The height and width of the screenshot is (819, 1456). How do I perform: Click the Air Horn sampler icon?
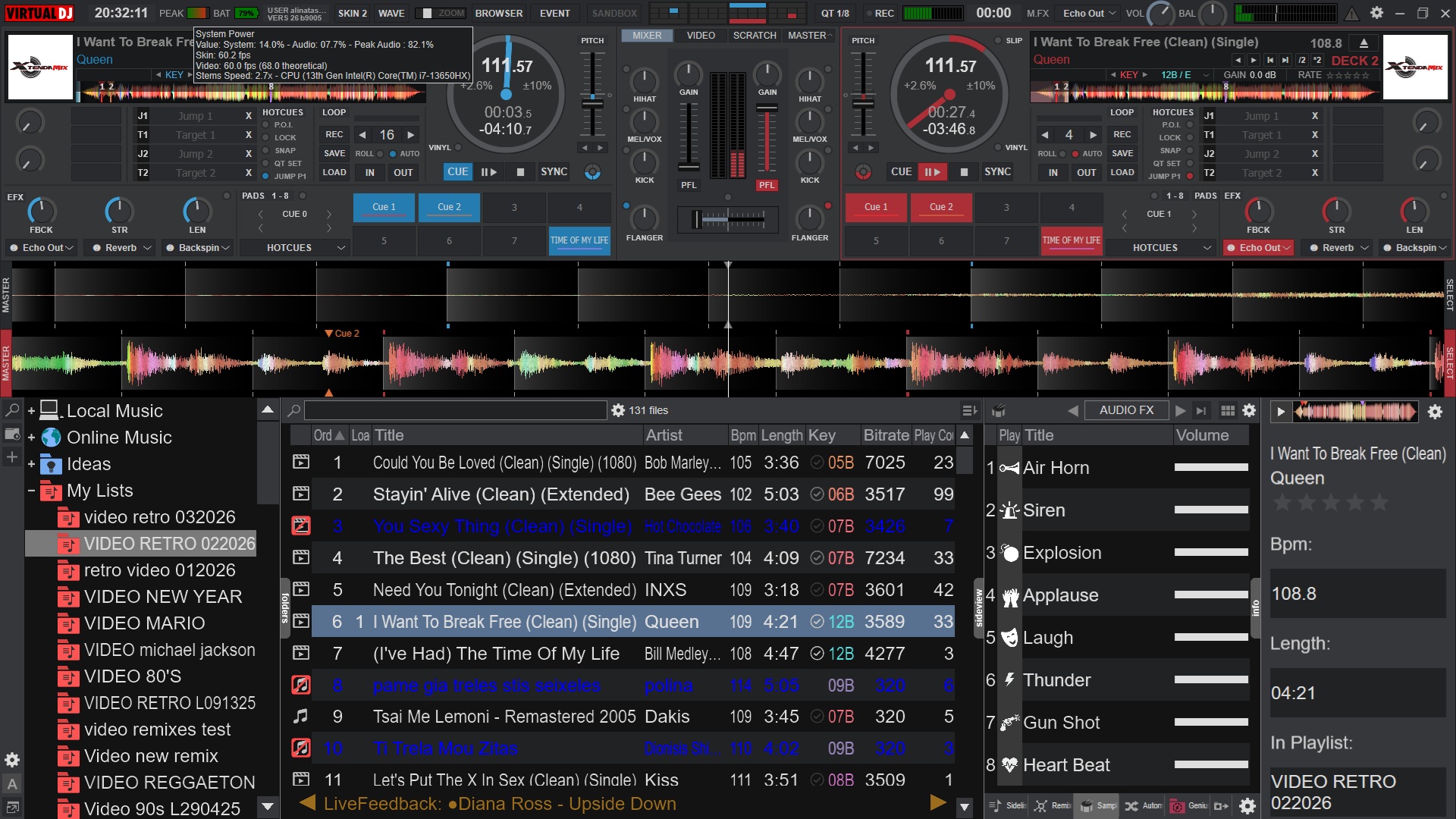pyautogui.click(x=1009, y=468)
